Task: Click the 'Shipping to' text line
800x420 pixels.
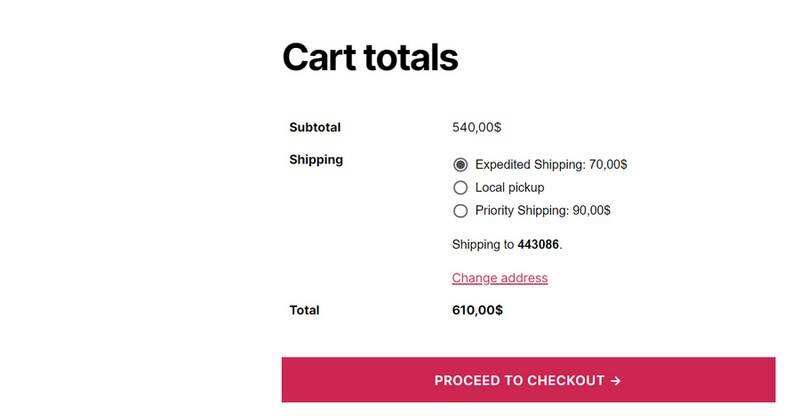Action: [x=483, y=244]
